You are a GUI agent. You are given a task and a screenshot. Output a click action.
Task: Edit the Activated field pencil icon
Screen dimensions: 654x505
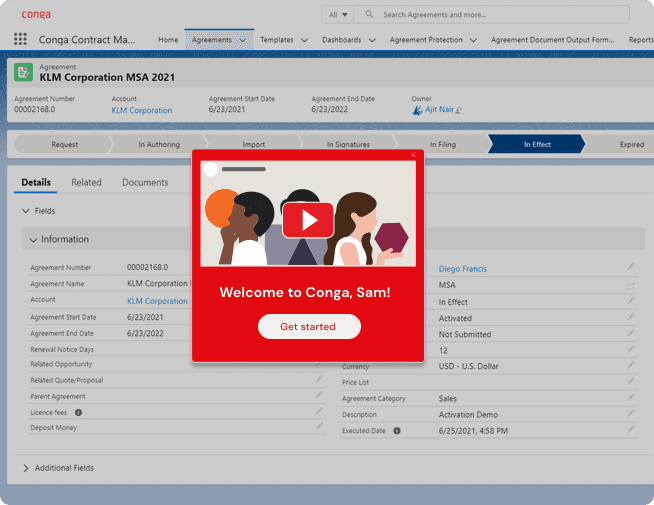tap(631, 317)
